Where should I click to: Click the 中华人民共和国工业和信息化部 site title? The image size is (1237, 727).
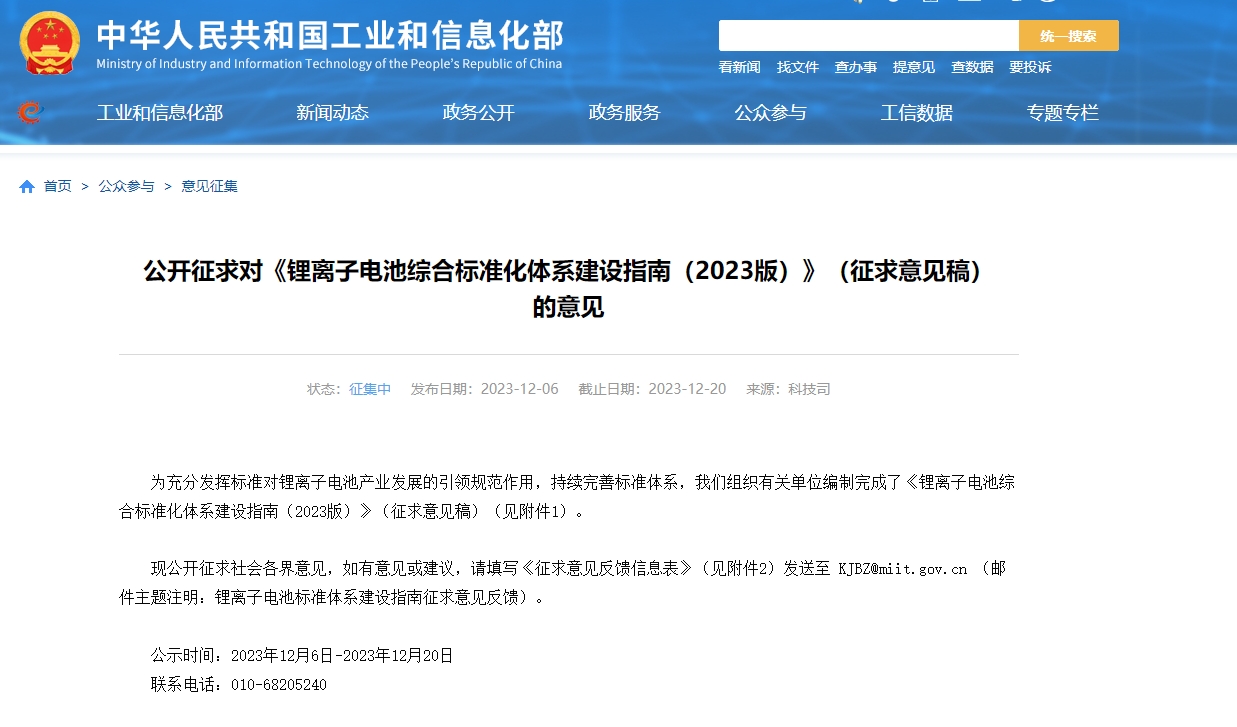point(329,35)
